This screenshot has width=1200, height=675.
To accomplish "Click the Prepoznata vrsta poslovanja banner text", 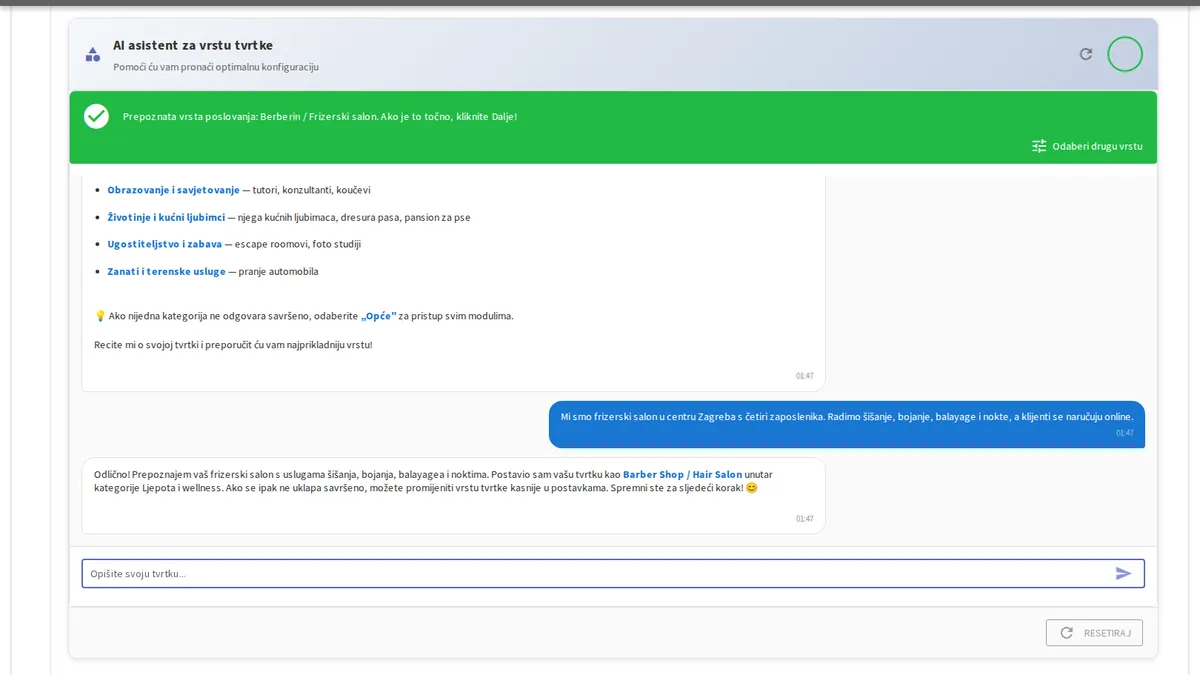I will pos(320,116).
